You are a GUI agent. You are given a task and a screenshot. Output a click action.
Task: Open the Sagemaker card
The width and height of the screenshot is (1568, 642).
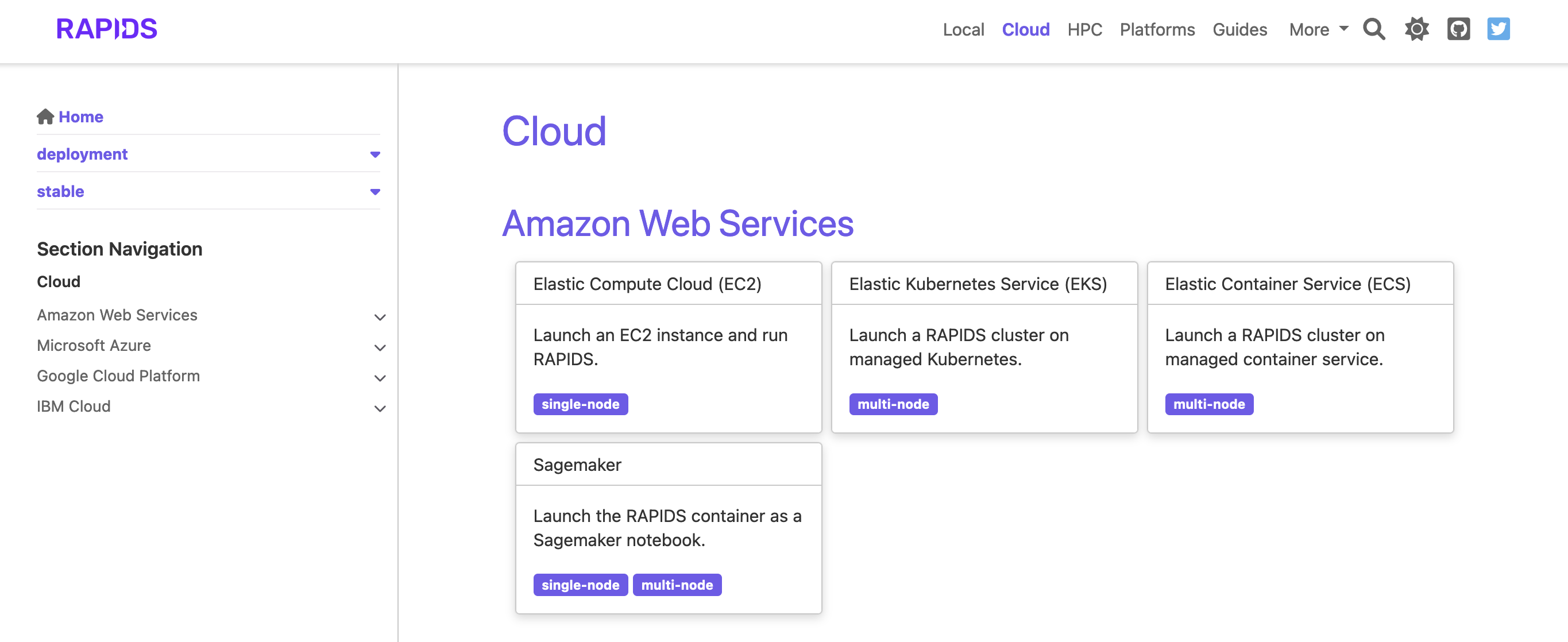pos(577,465)
